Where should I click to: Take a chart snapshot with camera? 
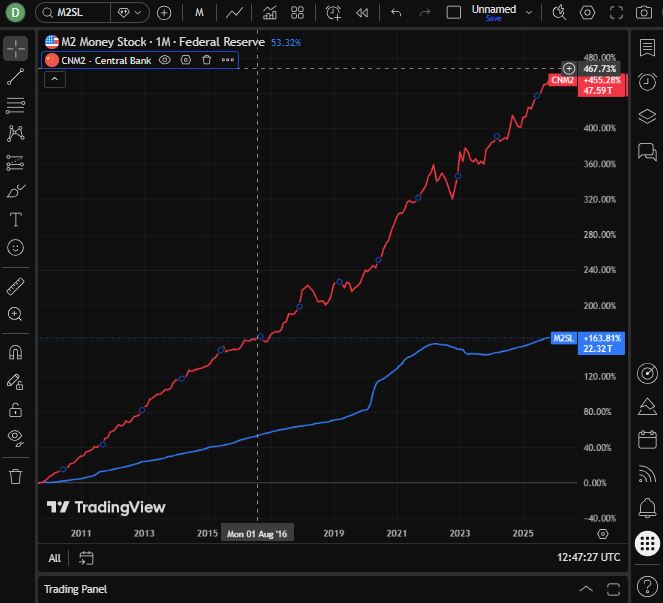tap(644, 13)
